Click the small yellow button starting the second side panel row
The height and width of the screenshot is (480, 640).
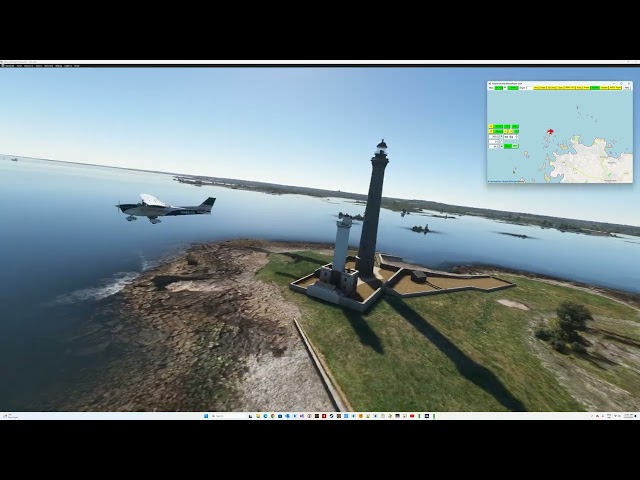coord(491,131)
